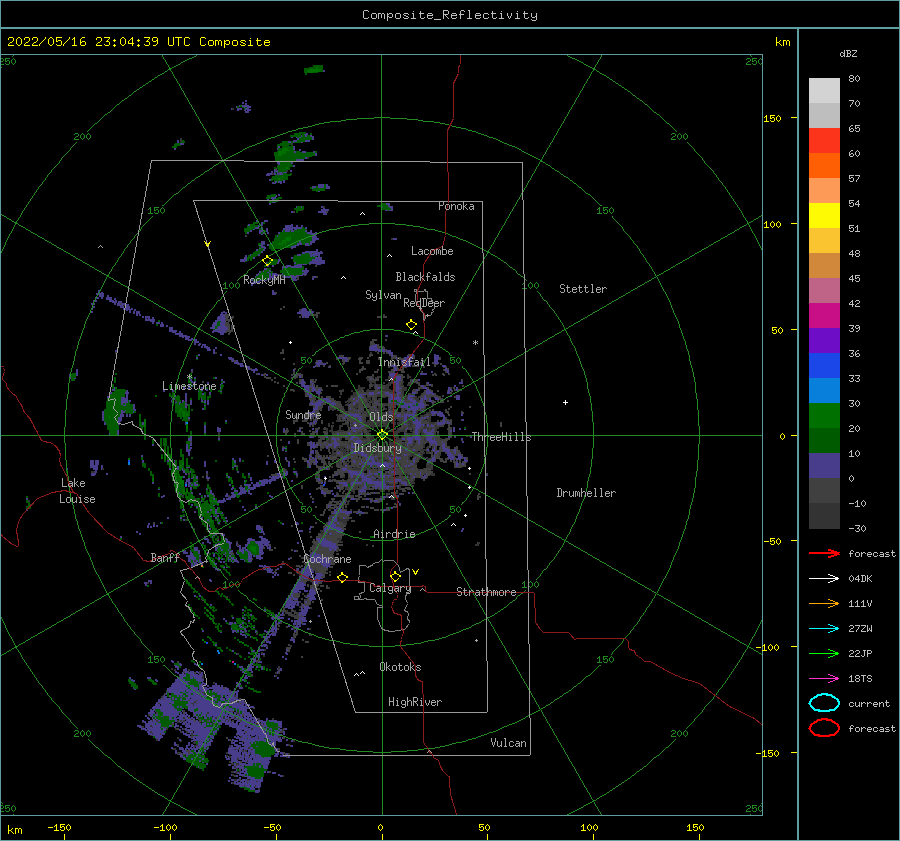Click the "current" legend label
Viewport: 900px width, 841px height.
(869, 703)
